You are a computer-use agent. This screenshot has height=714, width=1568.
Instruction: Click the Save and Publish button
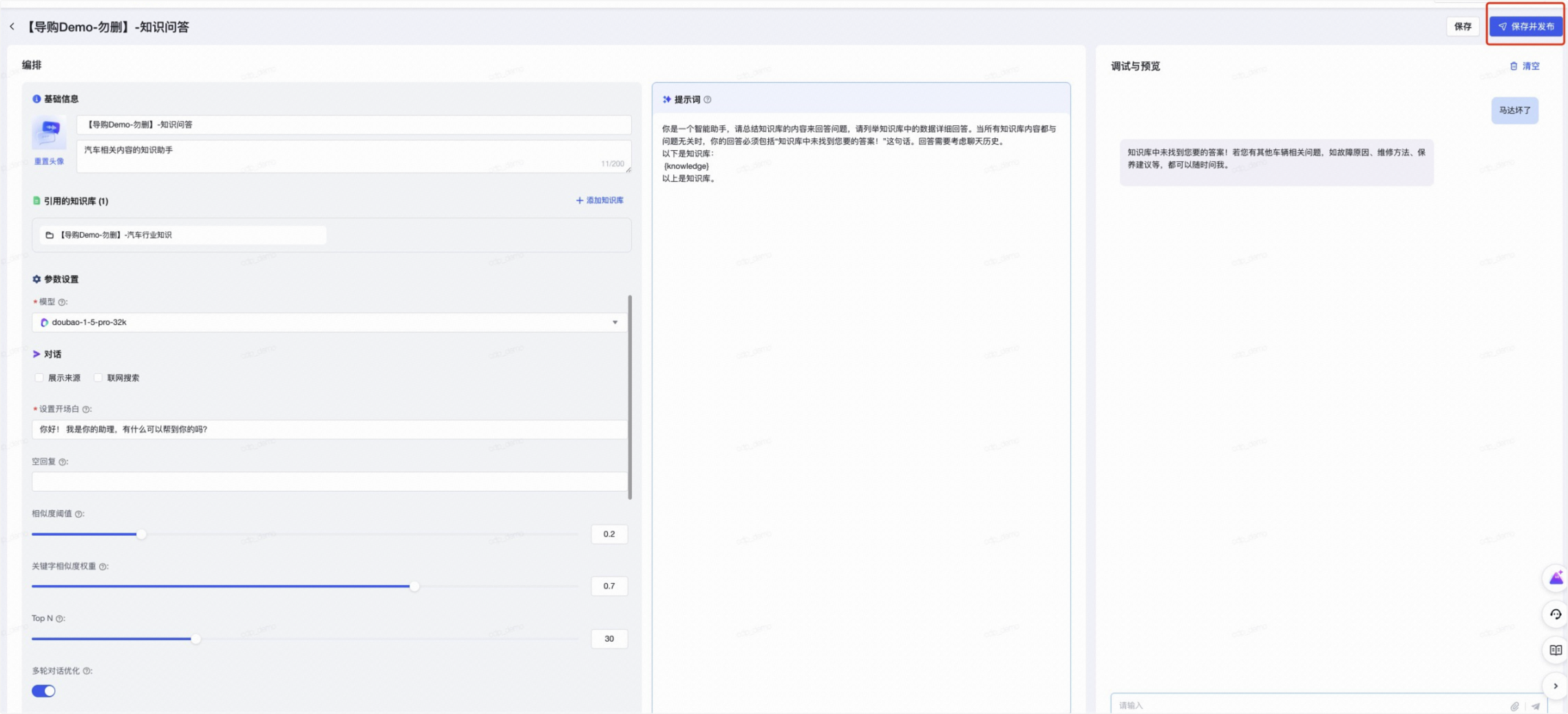click(x=1525, y=26)
